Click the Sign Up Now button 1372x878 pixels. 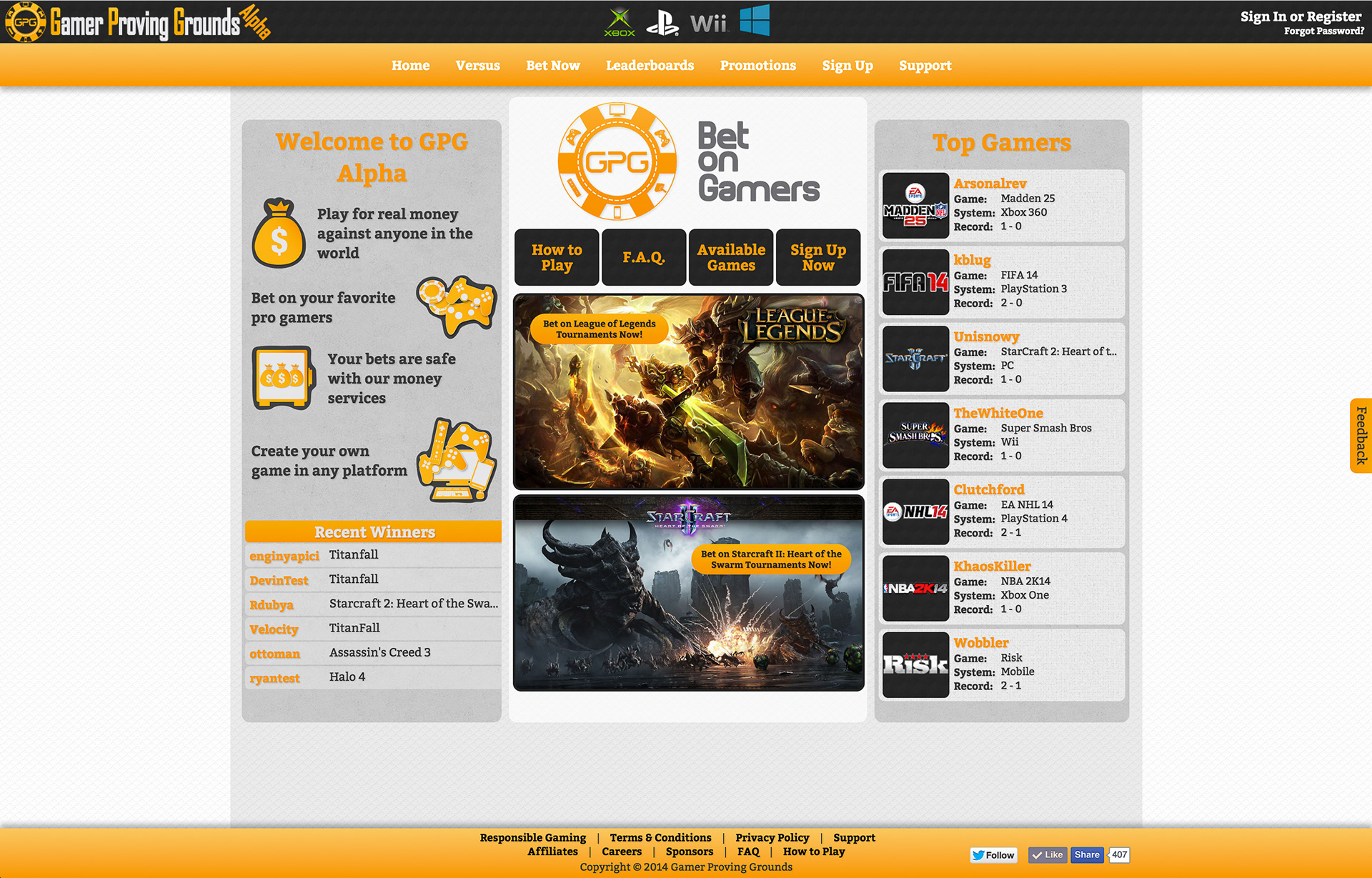(x=818, y=257)
